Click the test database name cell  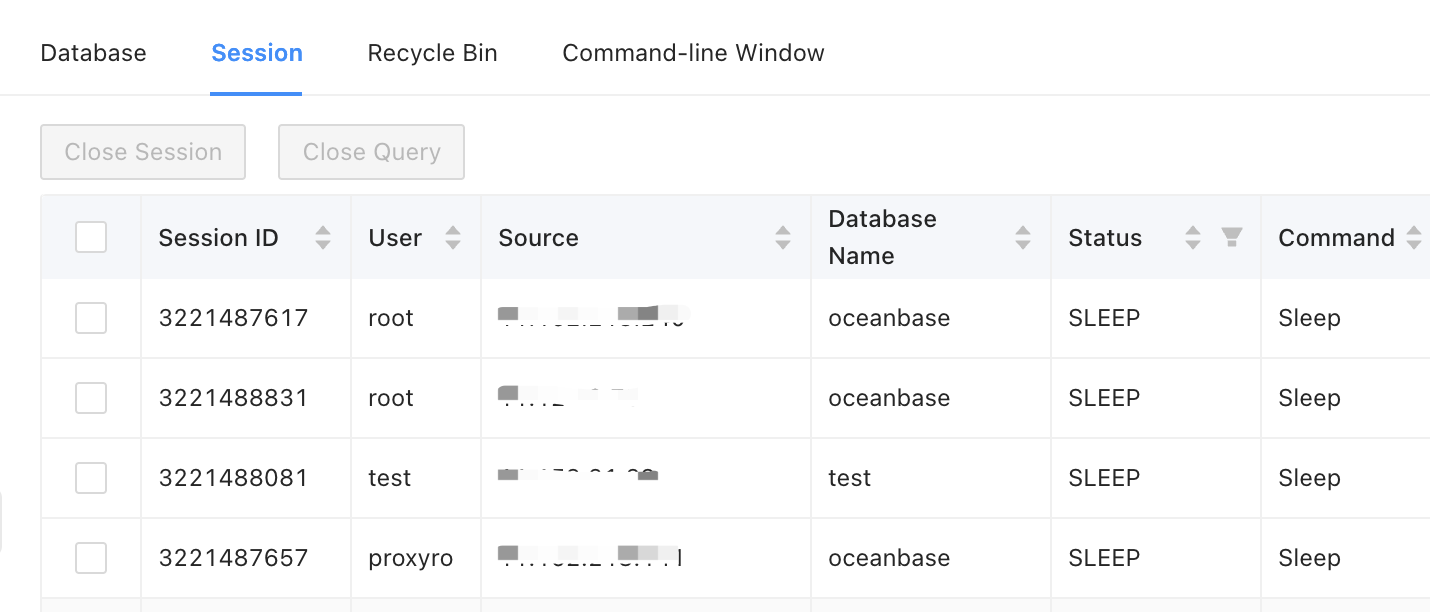849,477
